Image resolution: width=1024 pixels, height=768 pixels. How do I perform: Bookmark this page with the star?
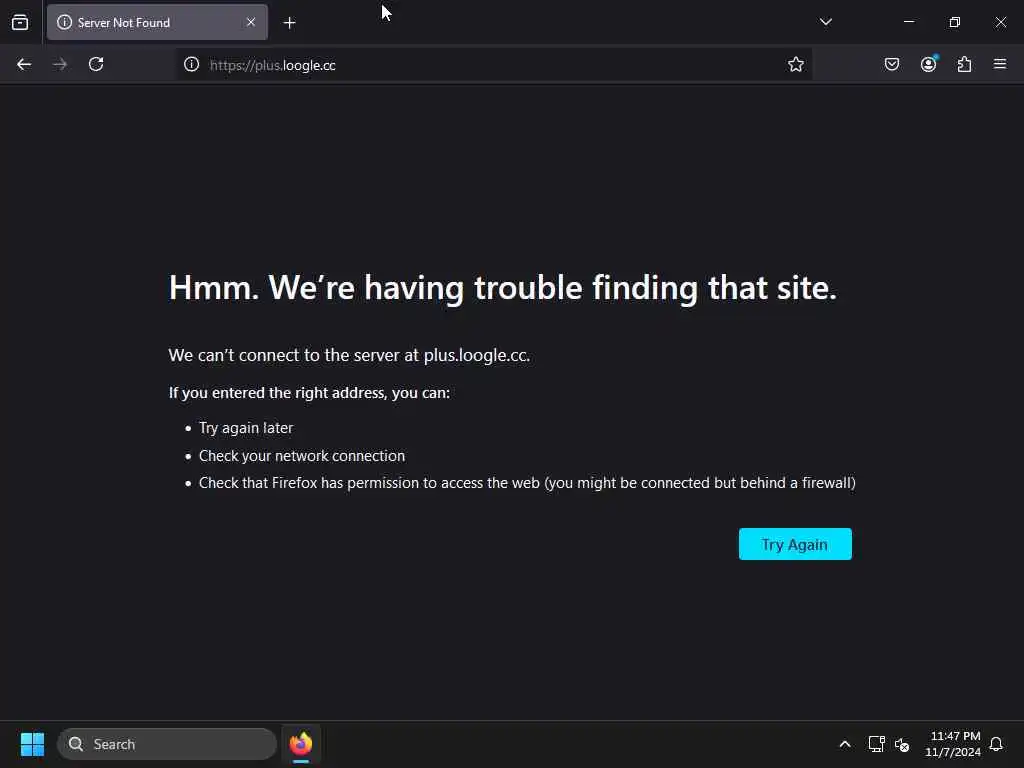point(795,65)
